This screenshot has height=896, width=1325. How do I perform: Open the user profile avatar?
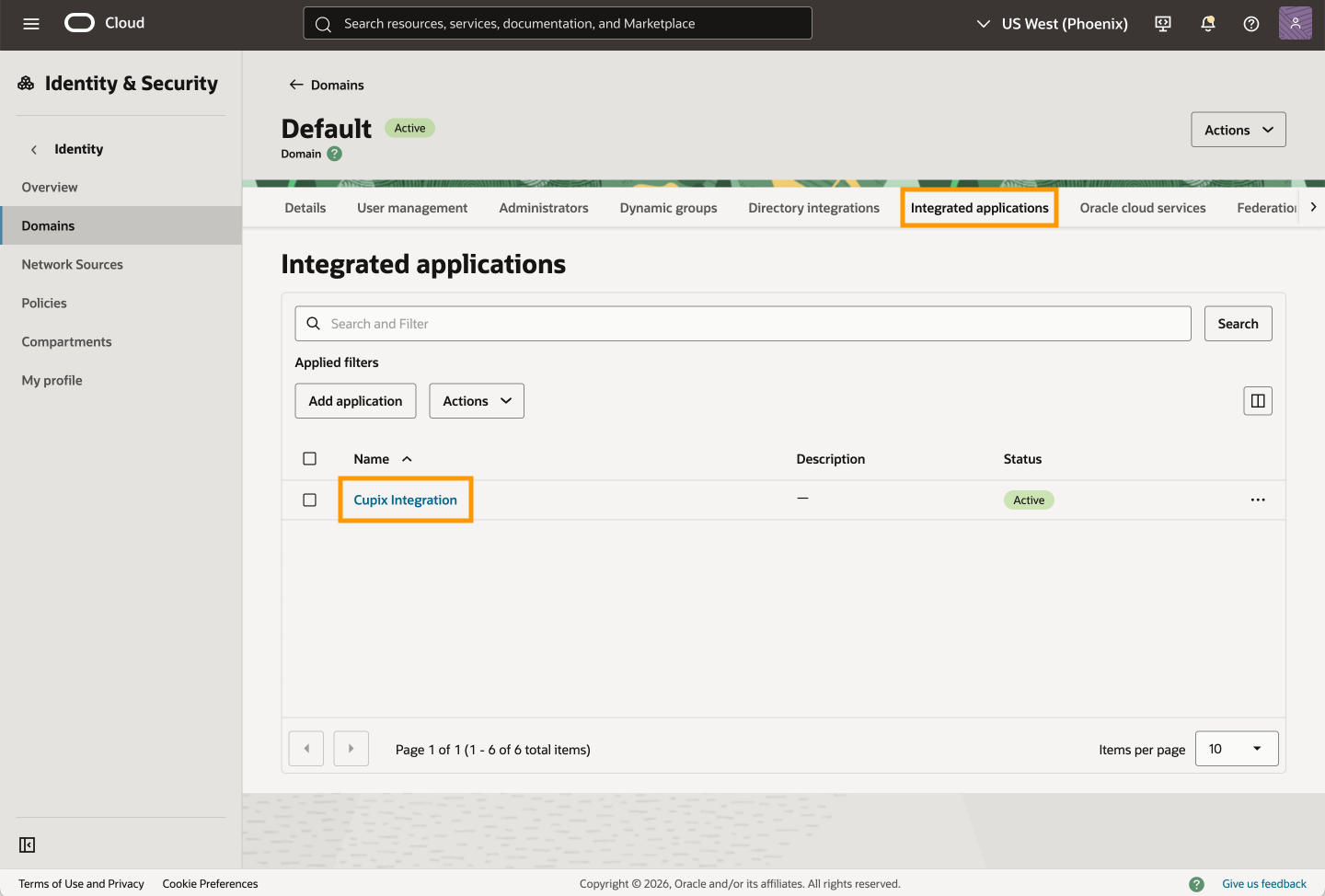coord(1296,23)
